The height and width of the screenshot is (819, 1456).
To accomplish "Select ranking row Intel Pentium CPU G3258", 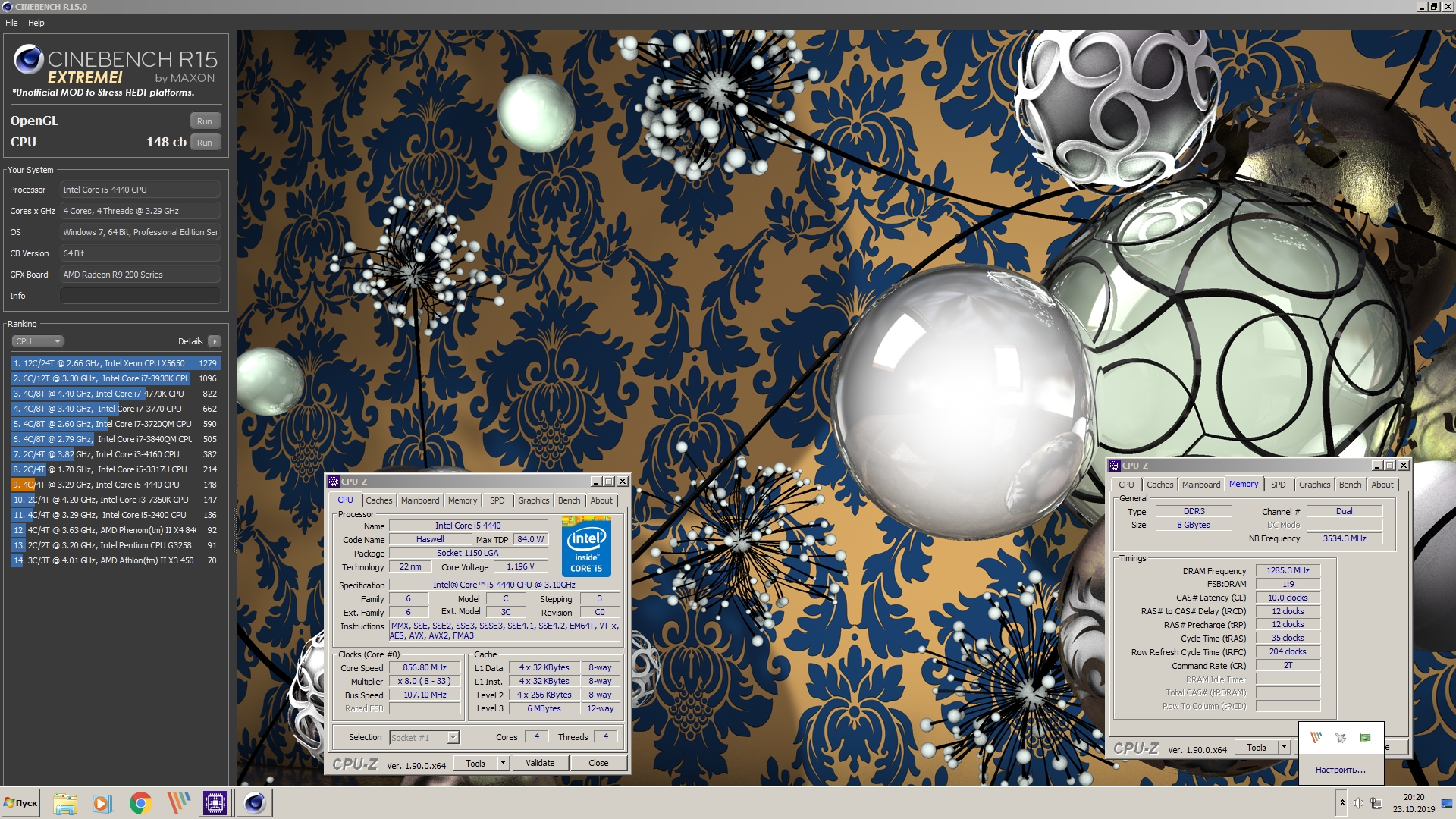I will pos(116,545).
